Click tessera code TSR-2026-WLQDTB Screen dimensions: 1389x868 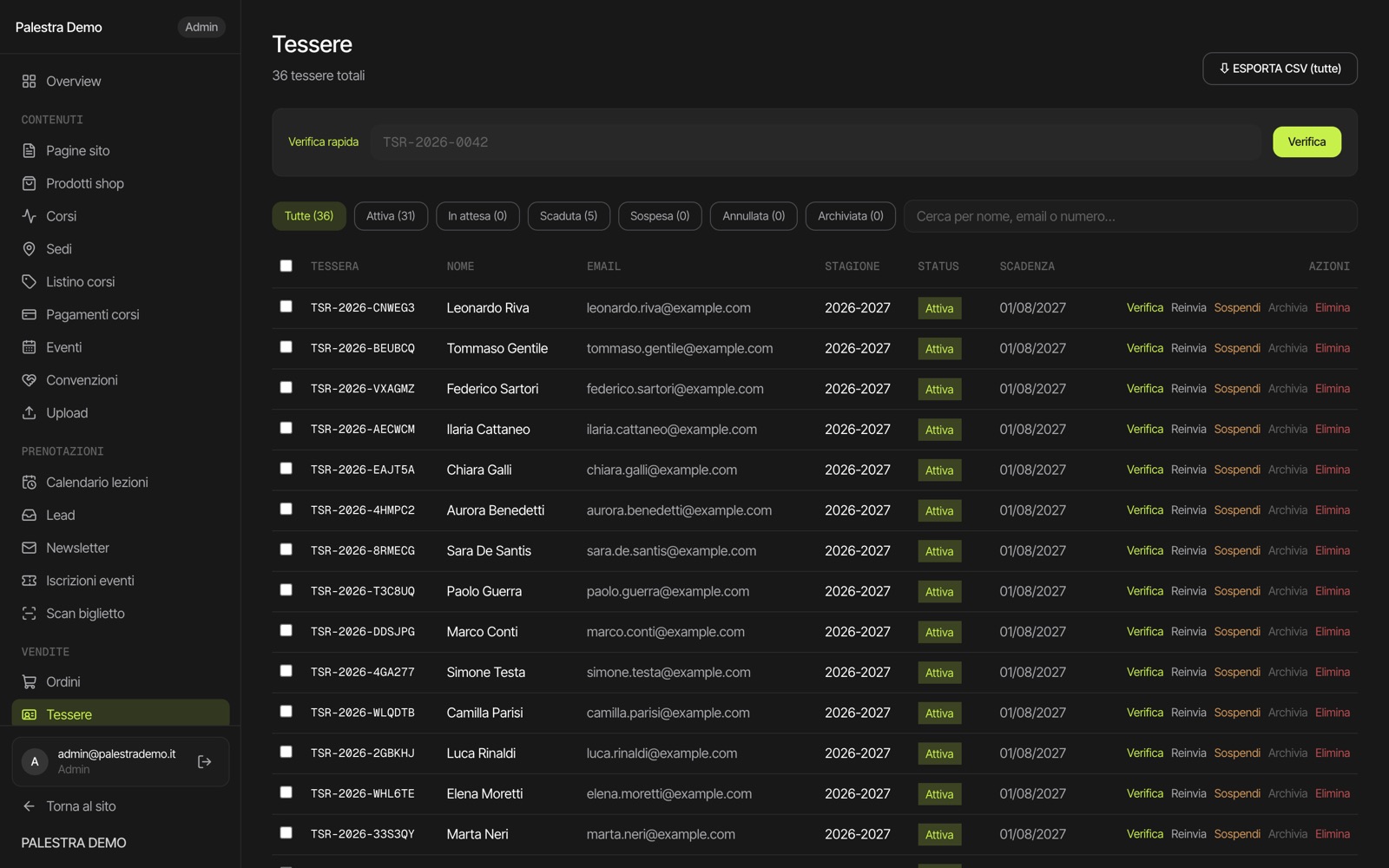[363, 713]
